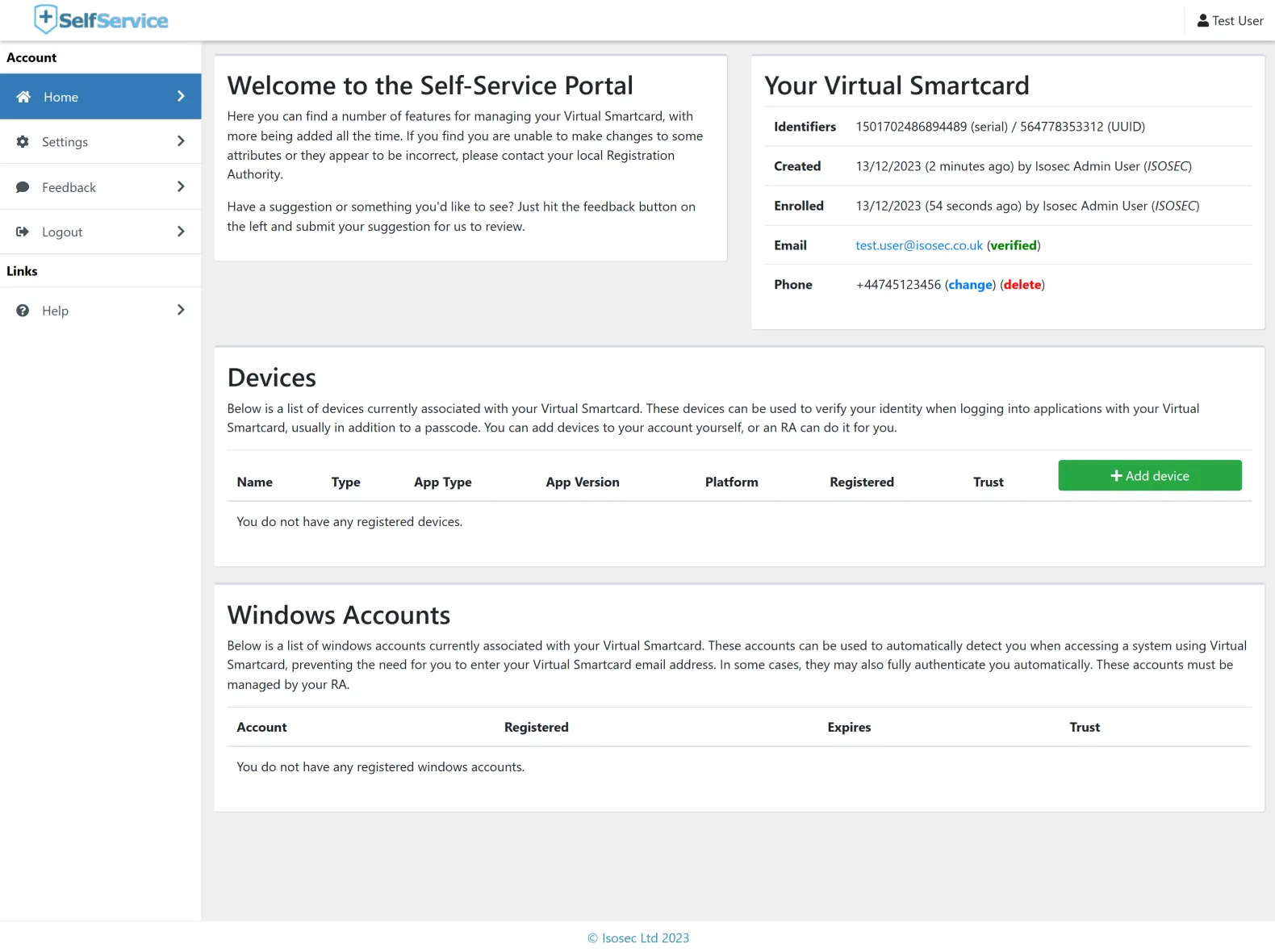Viewport: 1275px width, 952px height.
Task: Open the Settings menu item
Action: click(65, 142)
